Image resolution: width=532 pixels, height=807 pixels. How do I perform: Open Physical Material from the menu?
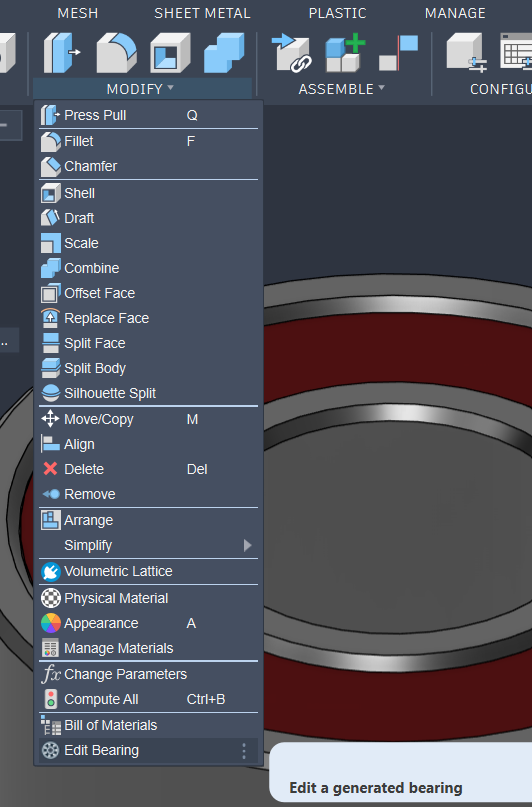click(148, 598)
